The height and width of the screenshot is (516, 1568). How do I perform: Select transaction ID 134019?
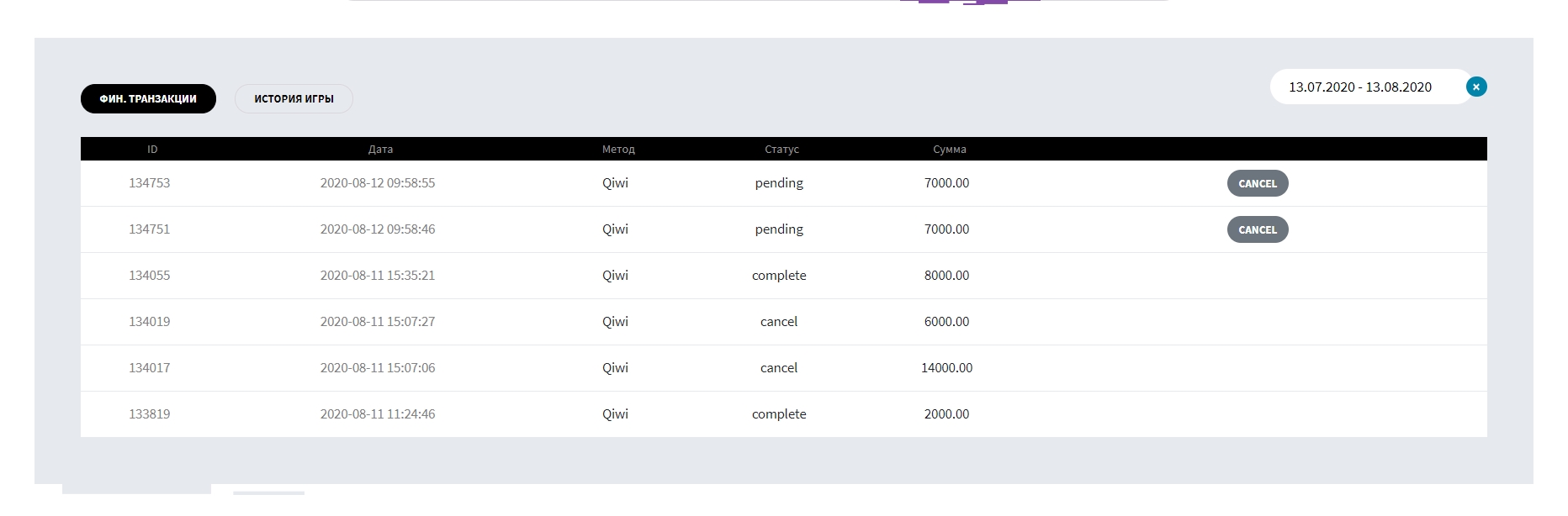149,322
